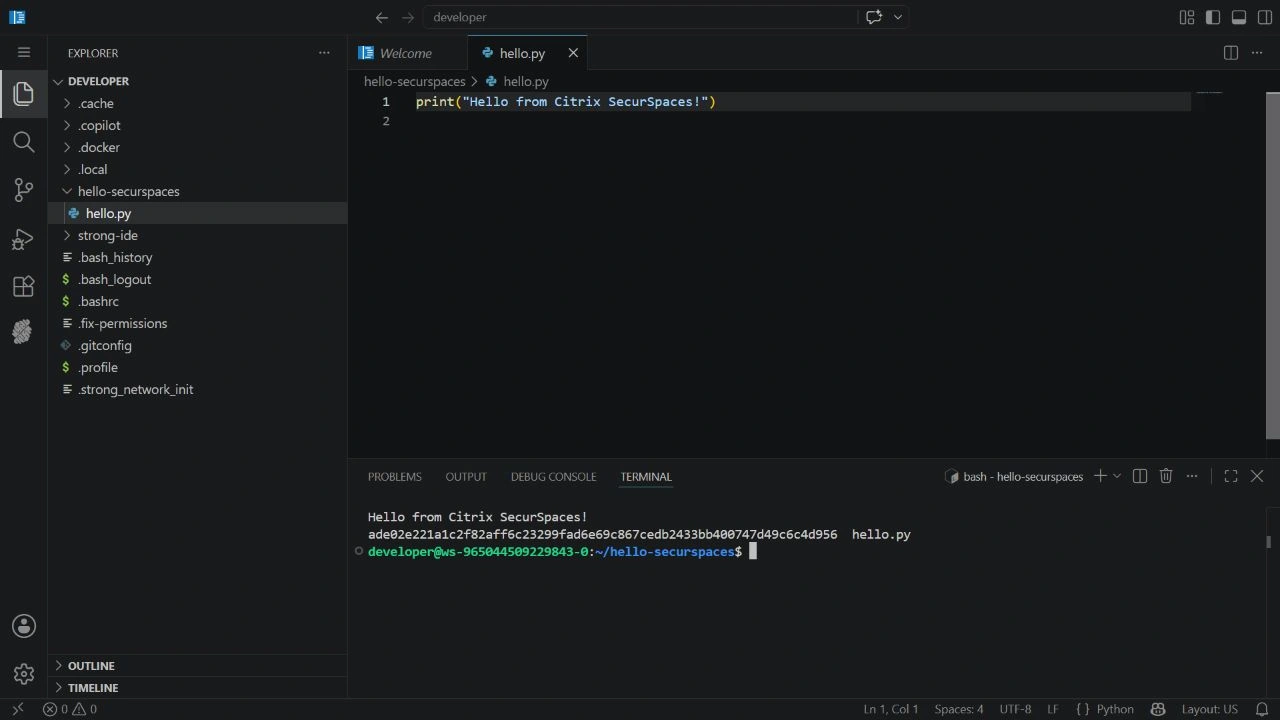
Task: Expand the strong-ide folder
Action: [x=197, y=235]
